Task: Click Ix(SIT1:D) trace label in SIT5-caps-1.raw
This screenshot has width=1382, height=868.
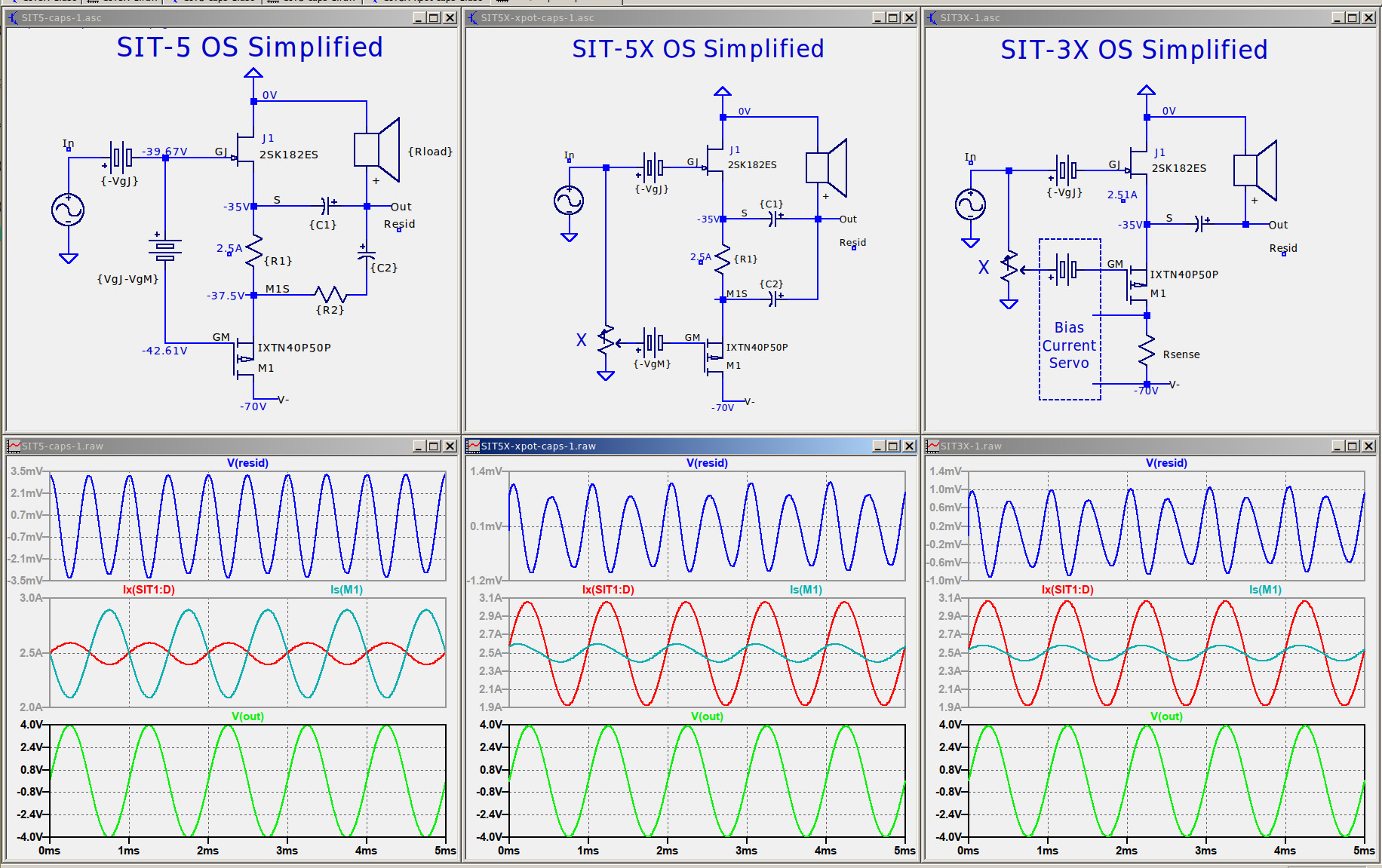Action: coord(149,590)
